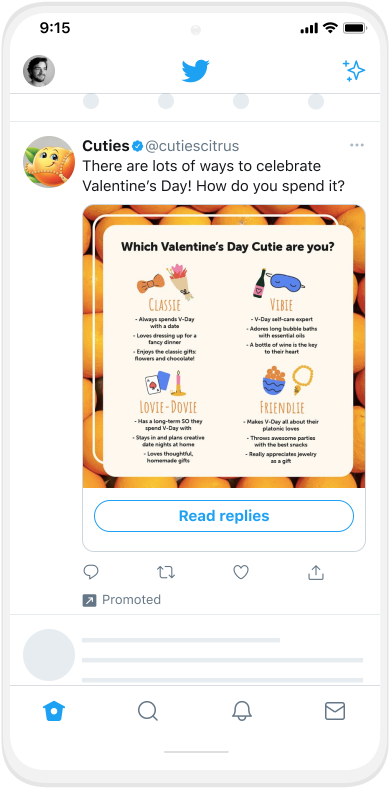Click the Cuties account name
Image resolution: width=390 pixels, height=788 pixels.
coord(106,146)
